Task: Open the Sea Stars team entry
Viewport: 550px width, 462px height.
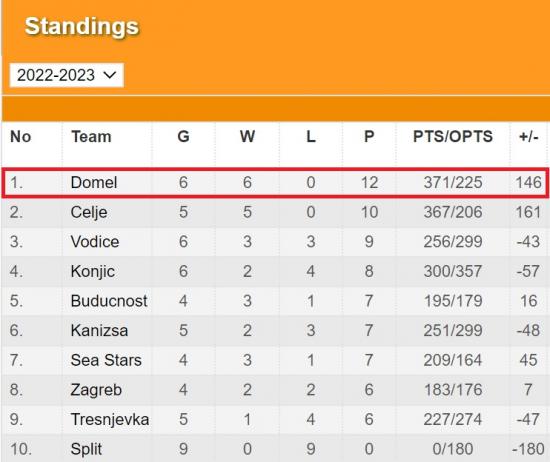Action: coord(106,360)
